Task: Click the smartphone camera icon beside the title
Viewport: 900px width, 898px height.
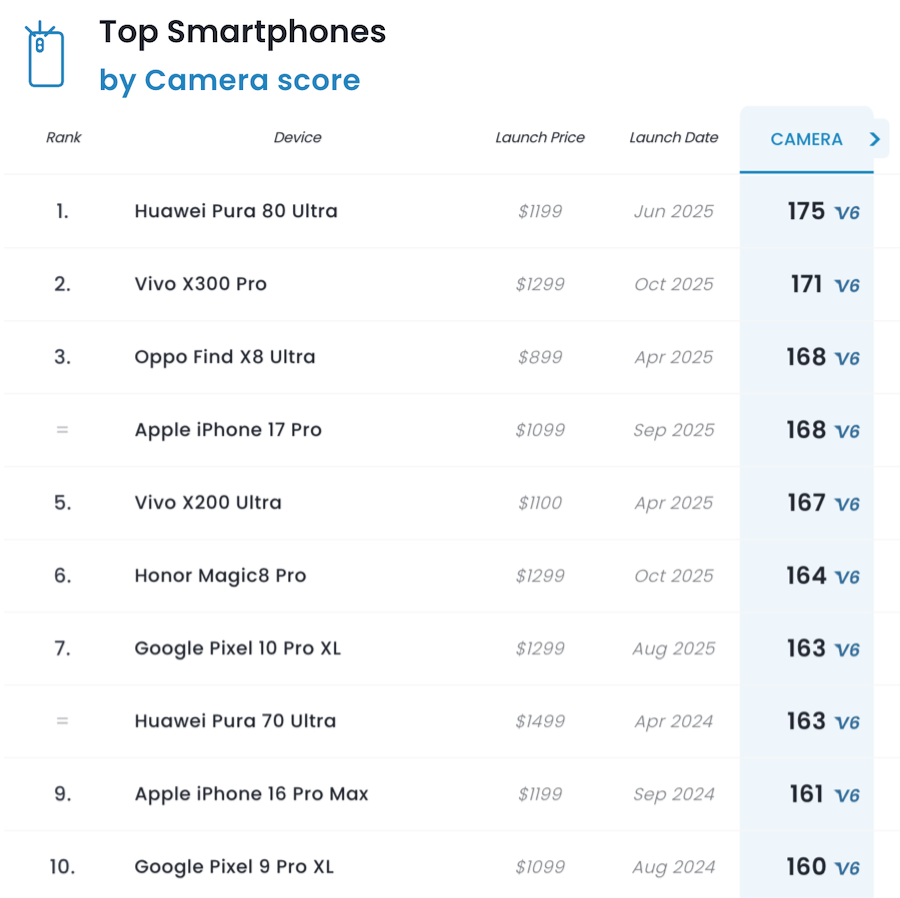Action: click(x=44, y=56)
